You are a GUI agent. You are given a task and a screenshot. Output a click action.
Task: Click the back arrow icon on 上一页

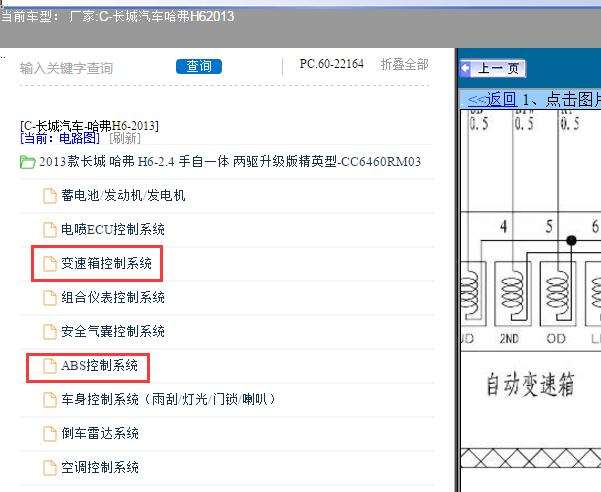point(466,69)
